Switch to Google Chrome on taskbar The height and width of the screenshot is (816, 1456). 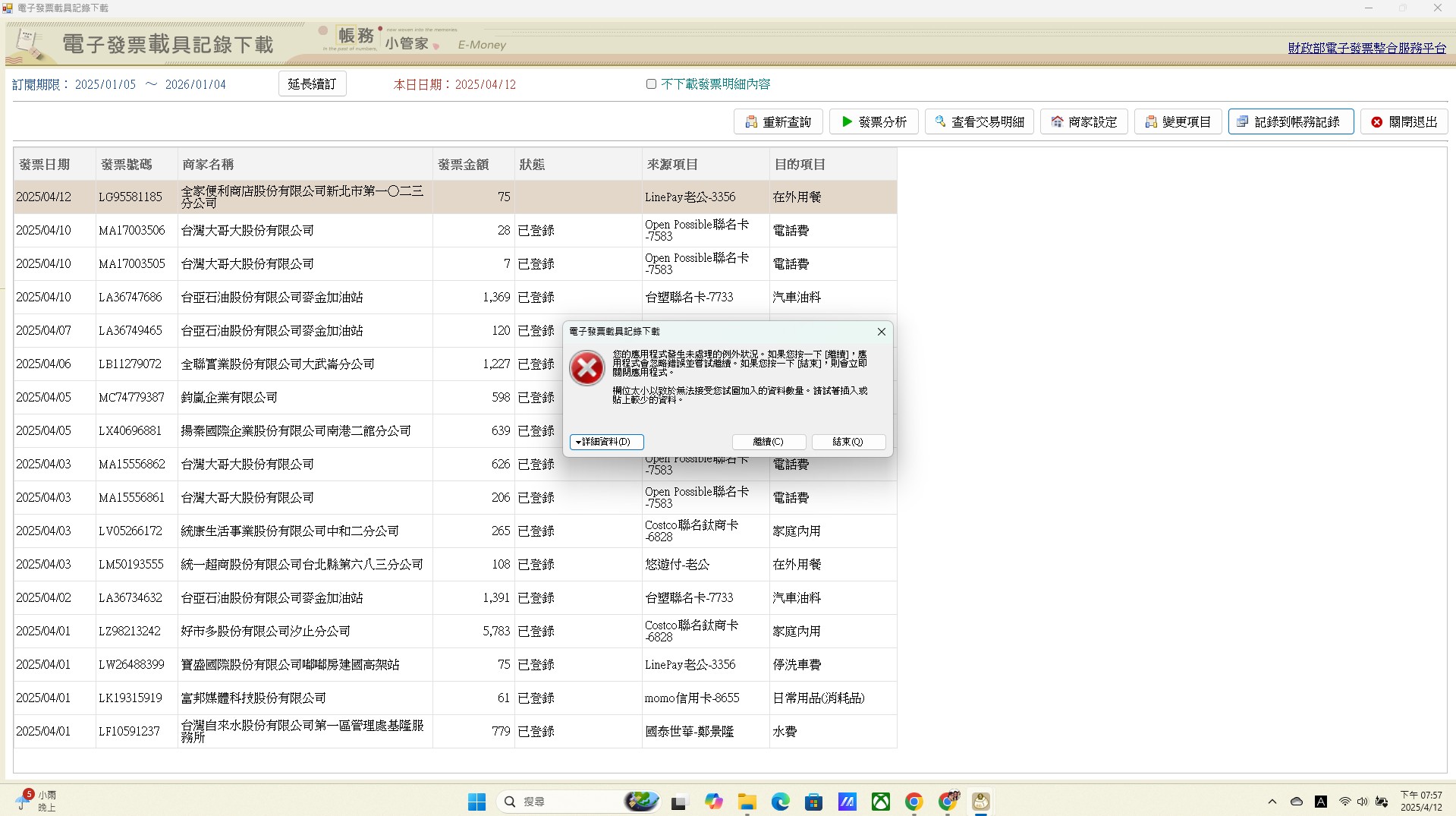[914, 802]
